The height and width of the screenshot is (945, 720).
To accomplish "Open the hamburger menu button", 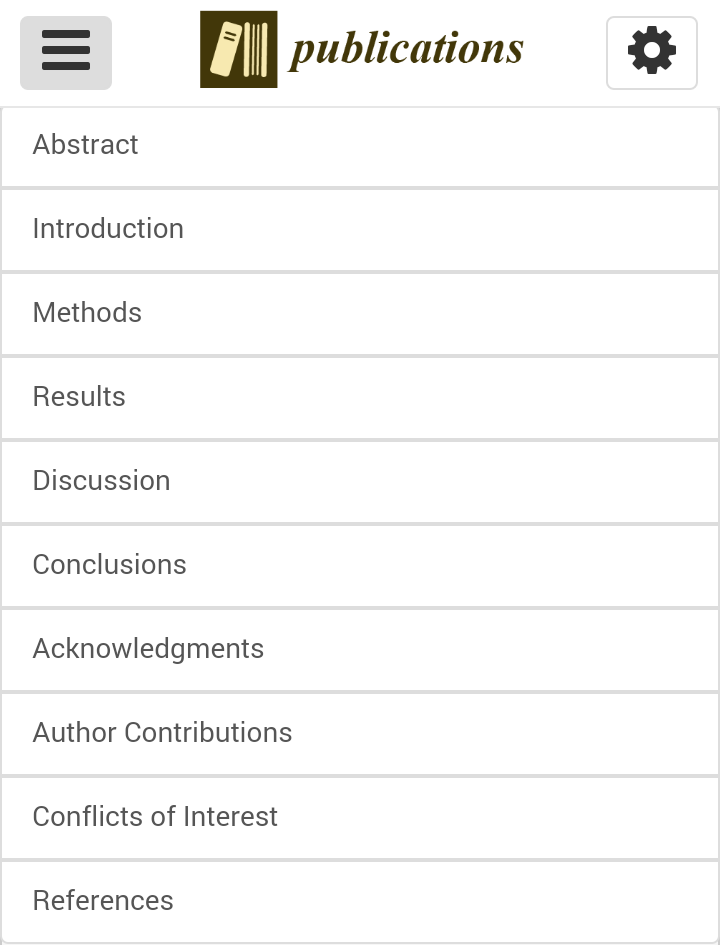I will [66, 53].
